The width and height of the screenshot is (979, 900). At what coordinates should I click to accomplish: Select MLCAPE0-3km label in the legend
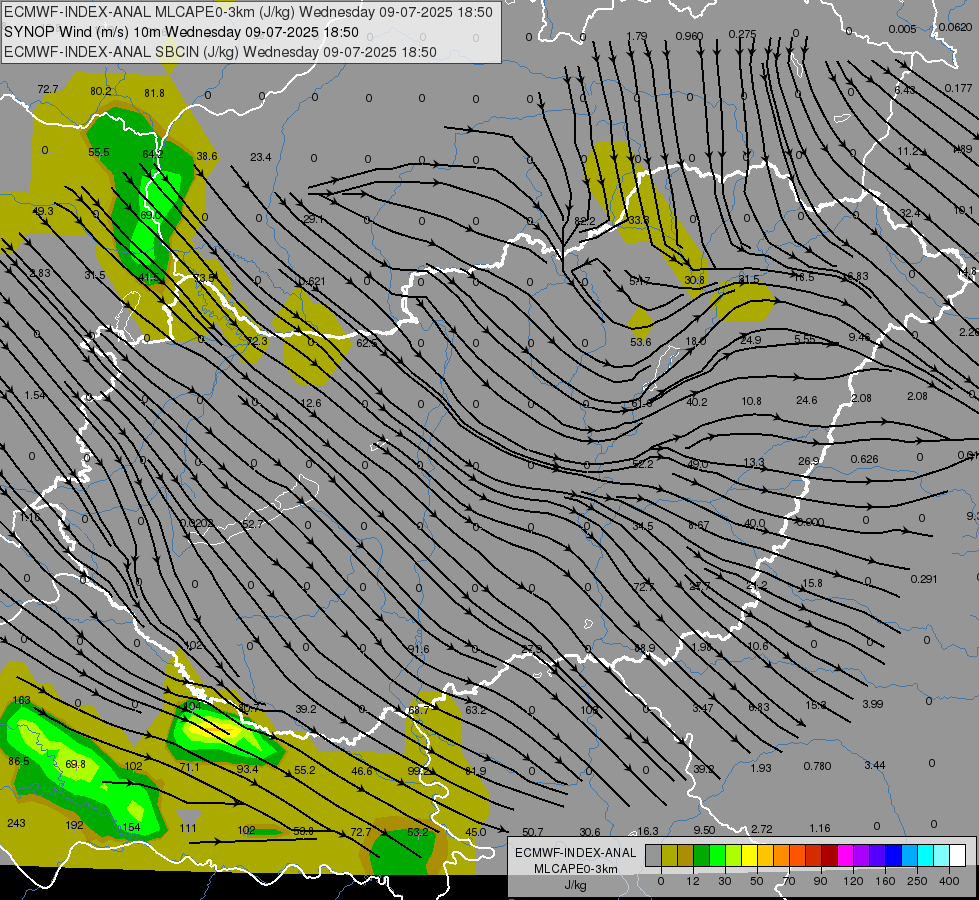(576, 869)
